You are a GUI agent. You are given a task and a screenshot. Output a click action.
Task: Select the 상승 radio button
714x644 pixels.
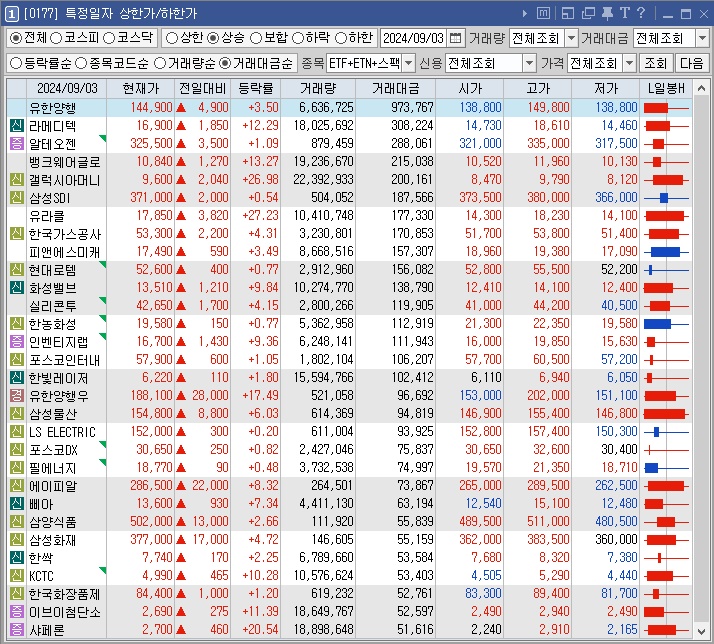coord(213,38)
